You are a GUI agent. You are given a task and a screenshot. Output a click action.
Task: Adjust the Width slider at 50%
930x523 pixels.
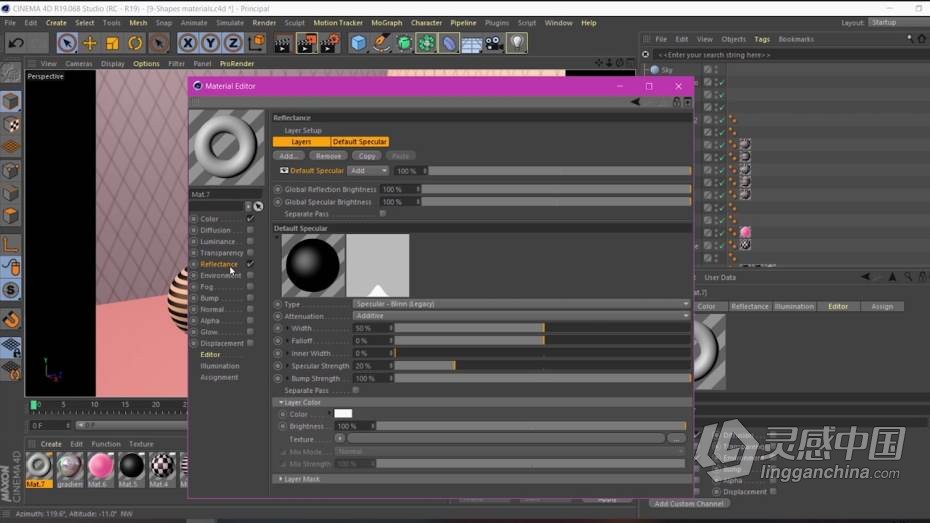(543, 328)
